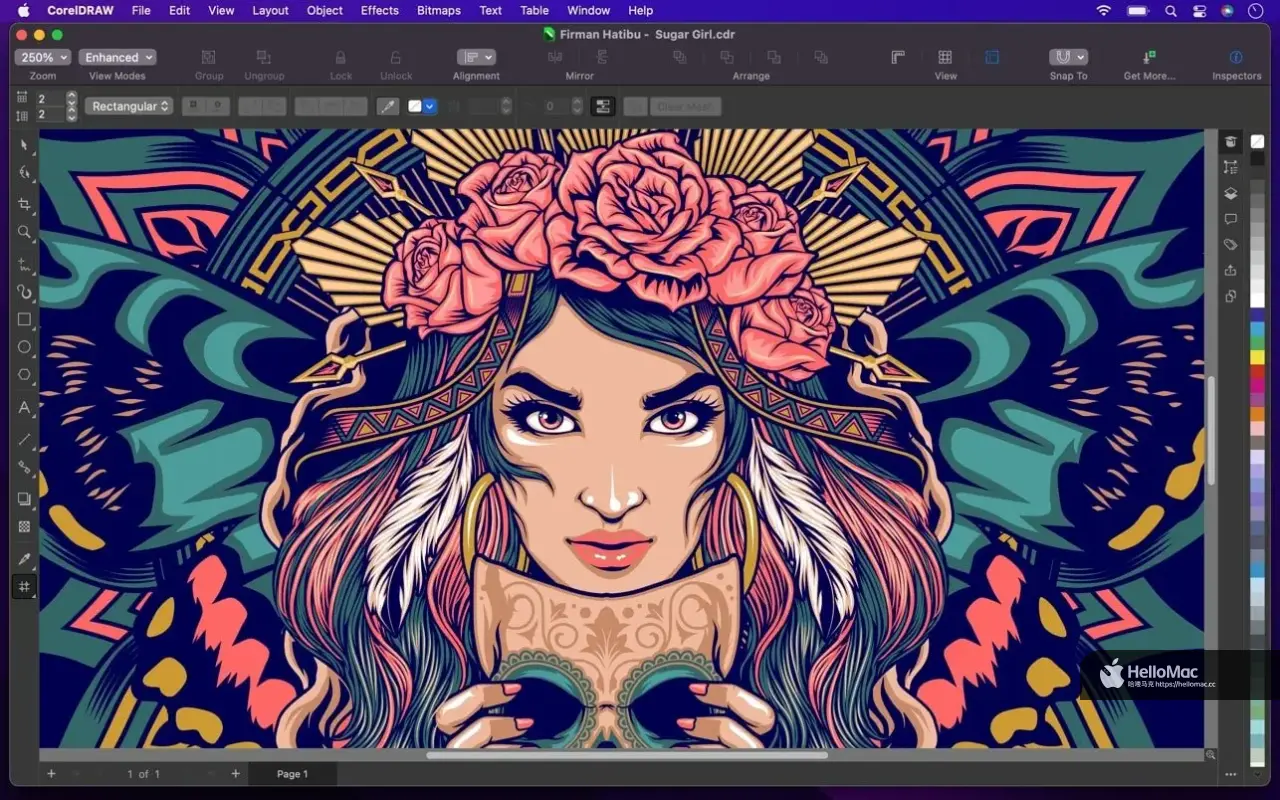Click the no-fill swatch atop palette
The image size is (1280, 800).
coord(1257,142)
